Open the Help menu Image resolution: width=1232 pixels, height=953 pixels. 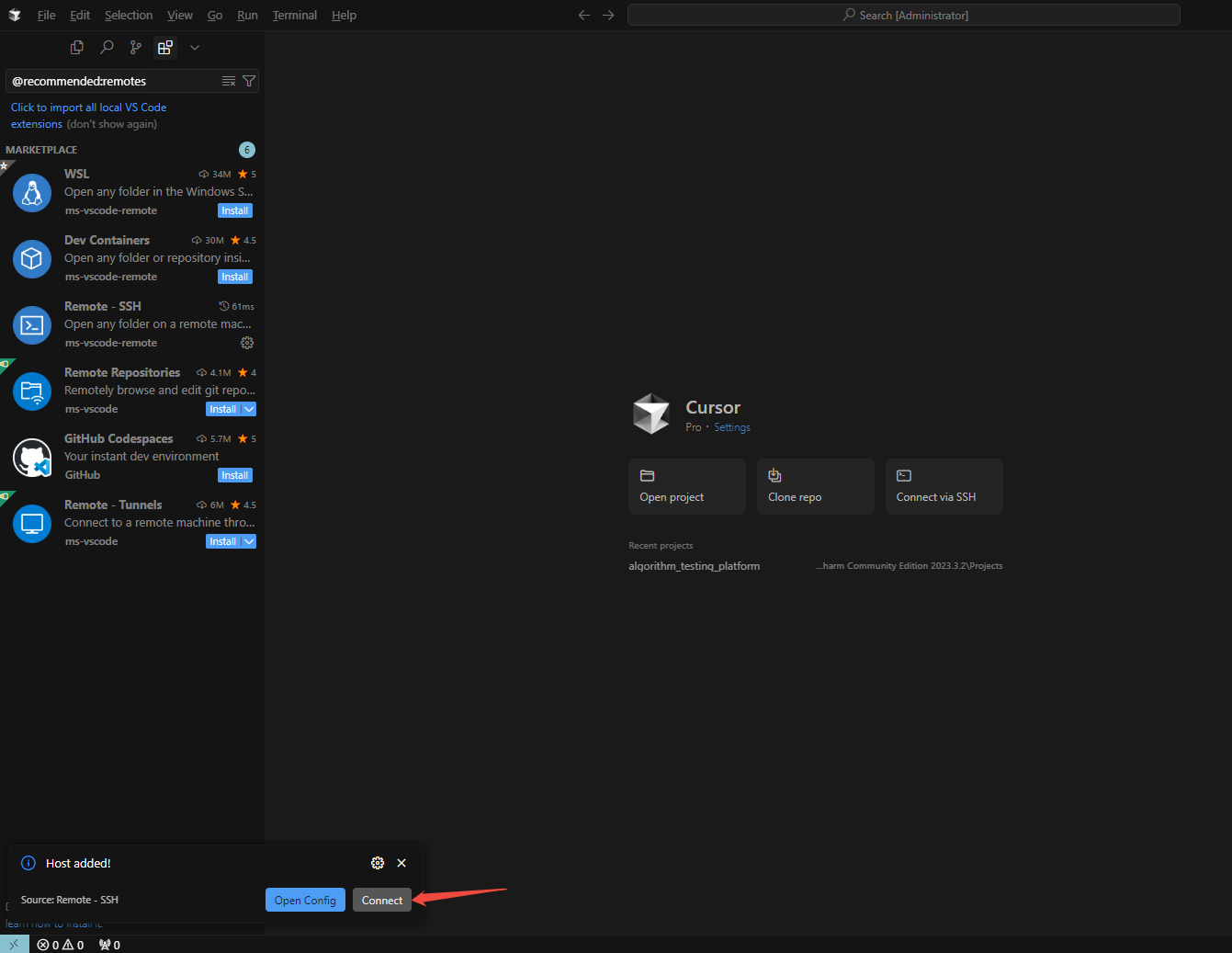pyautogui.click(x=344, y=16)
